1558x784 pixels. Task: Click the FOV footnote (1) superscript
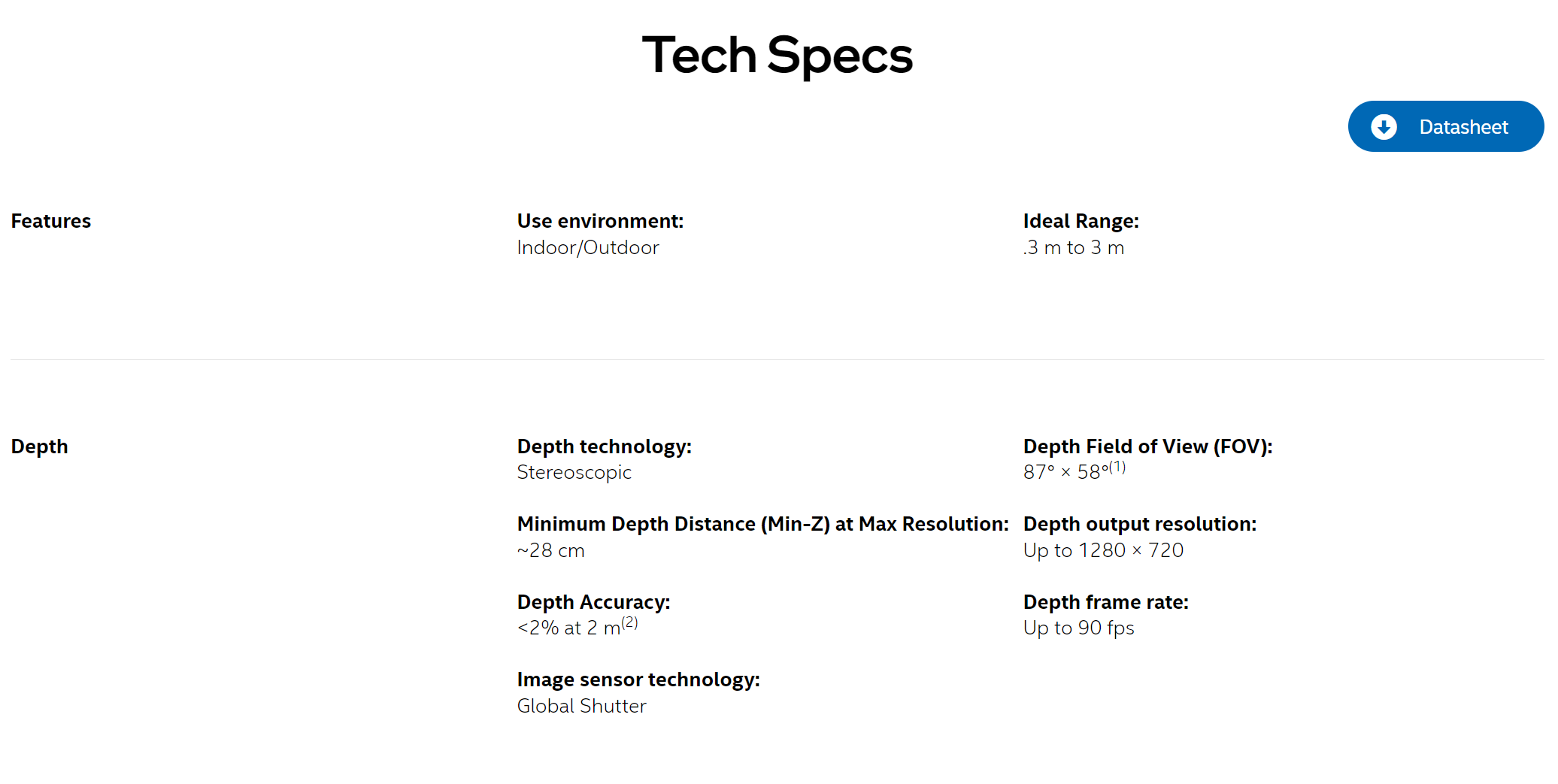click(x=1117, y=467)
